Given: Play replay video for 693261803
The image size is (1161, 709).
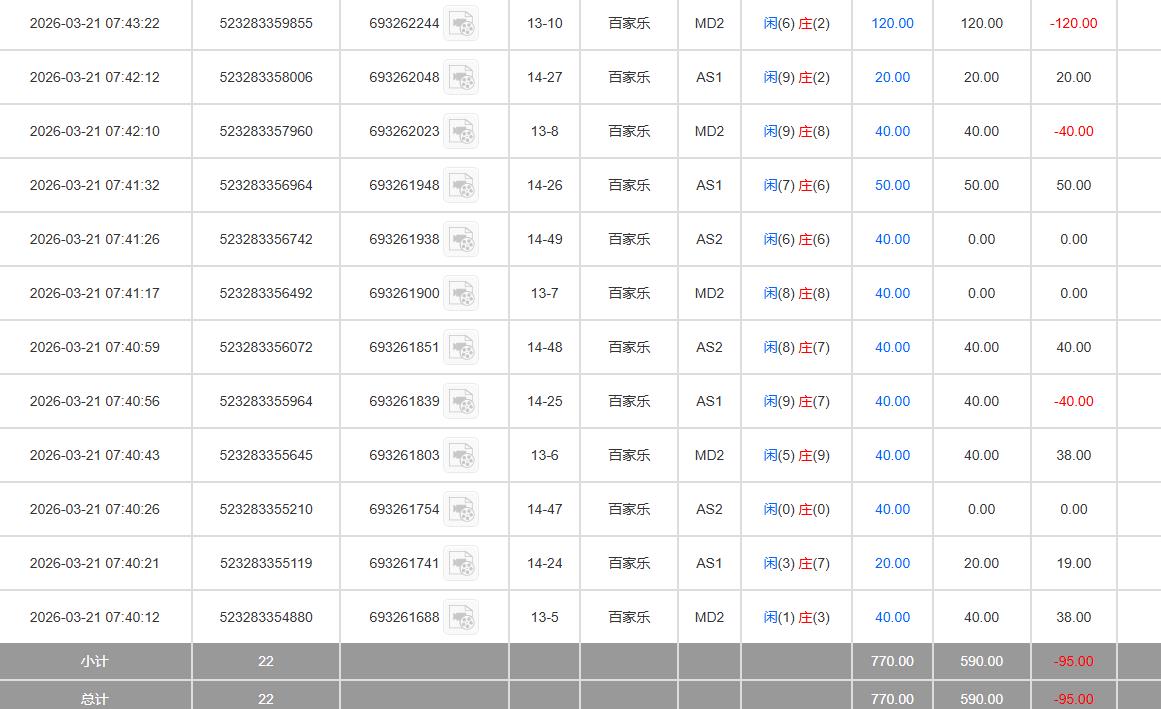Looking at the screenshot, I should (461, 456).
